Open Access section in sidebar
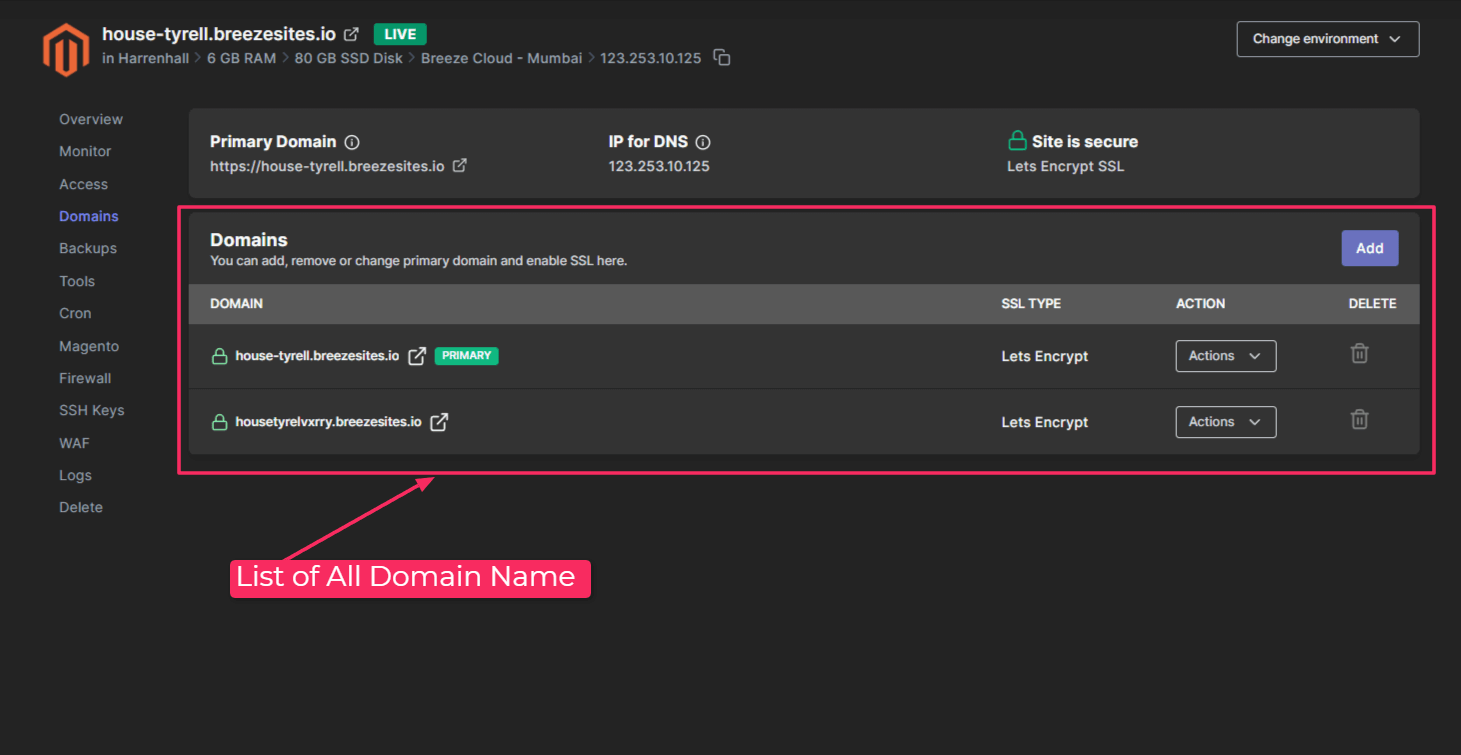The width and height of the screenshot is (1461, 755). [x=83, y=184]
